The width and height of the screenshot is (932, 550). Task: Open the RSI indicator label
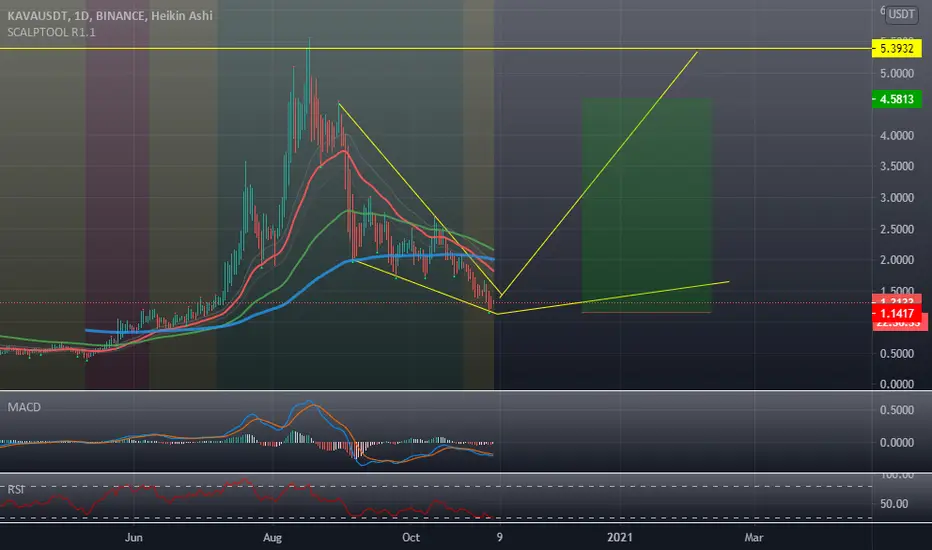tap(15, 489)
